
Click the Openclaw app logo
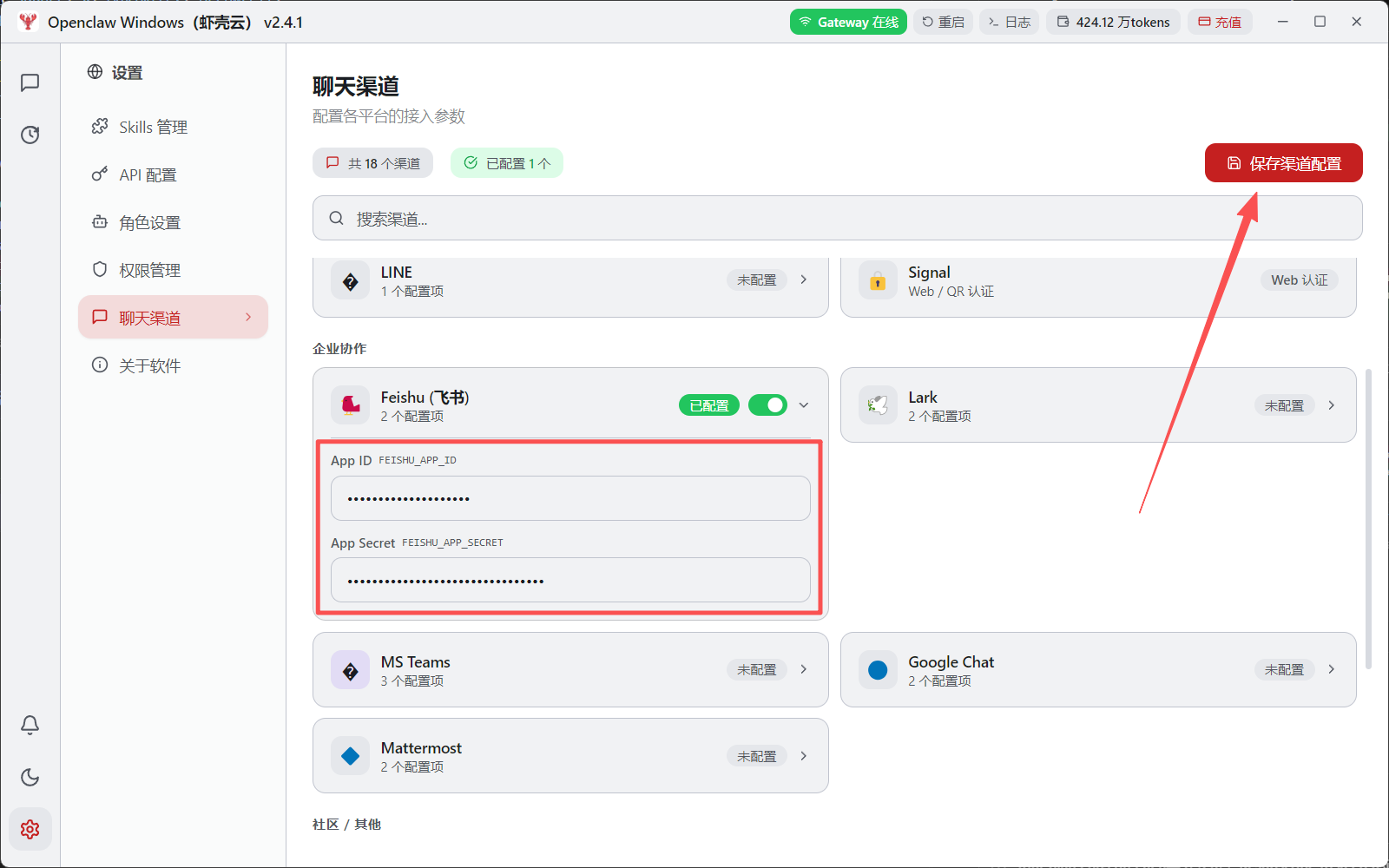click(x=27, y=22)
